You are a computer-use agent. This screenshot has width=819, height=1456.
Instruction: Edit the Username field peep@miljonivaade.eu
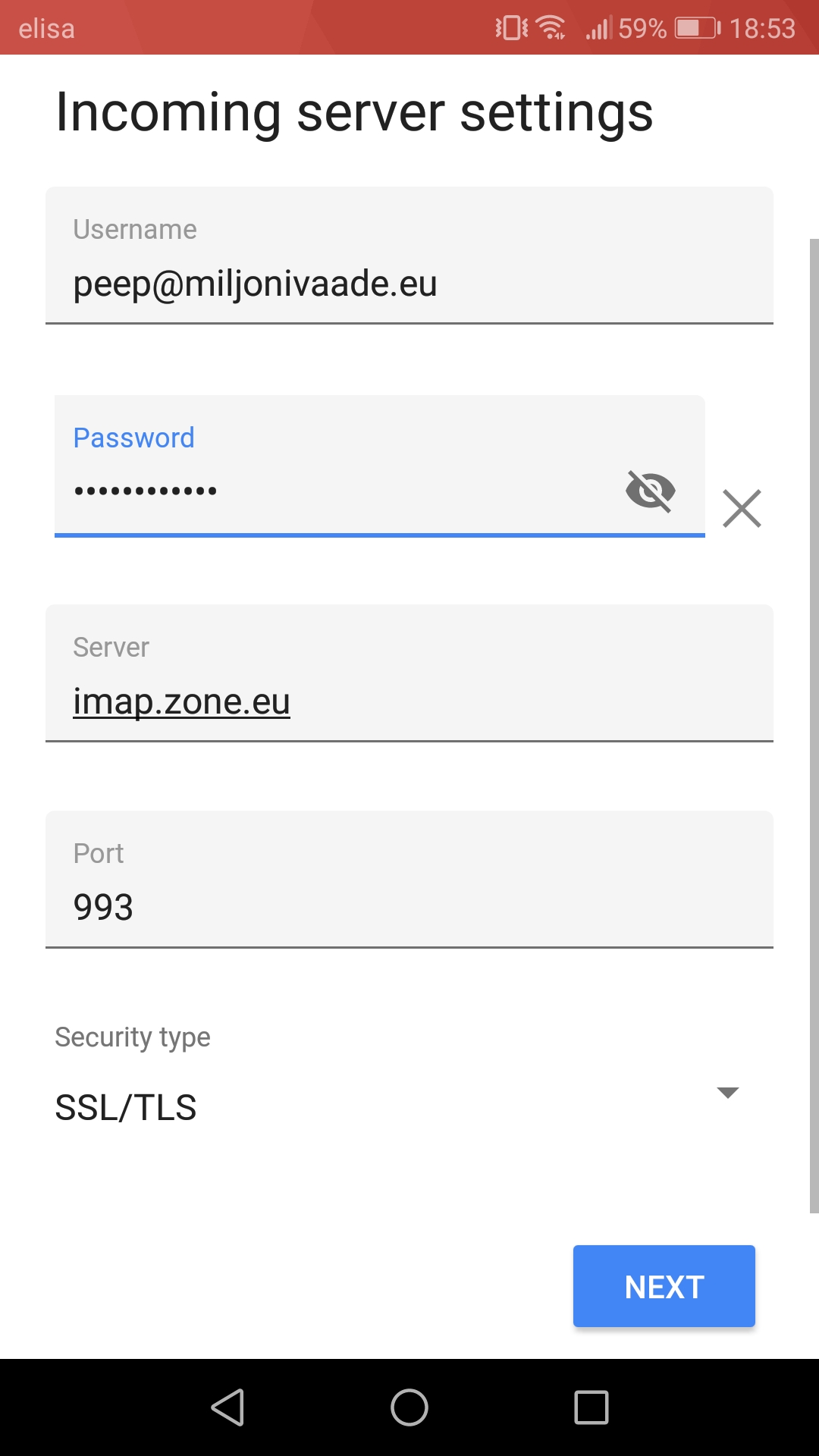click(x=409, y=284)
